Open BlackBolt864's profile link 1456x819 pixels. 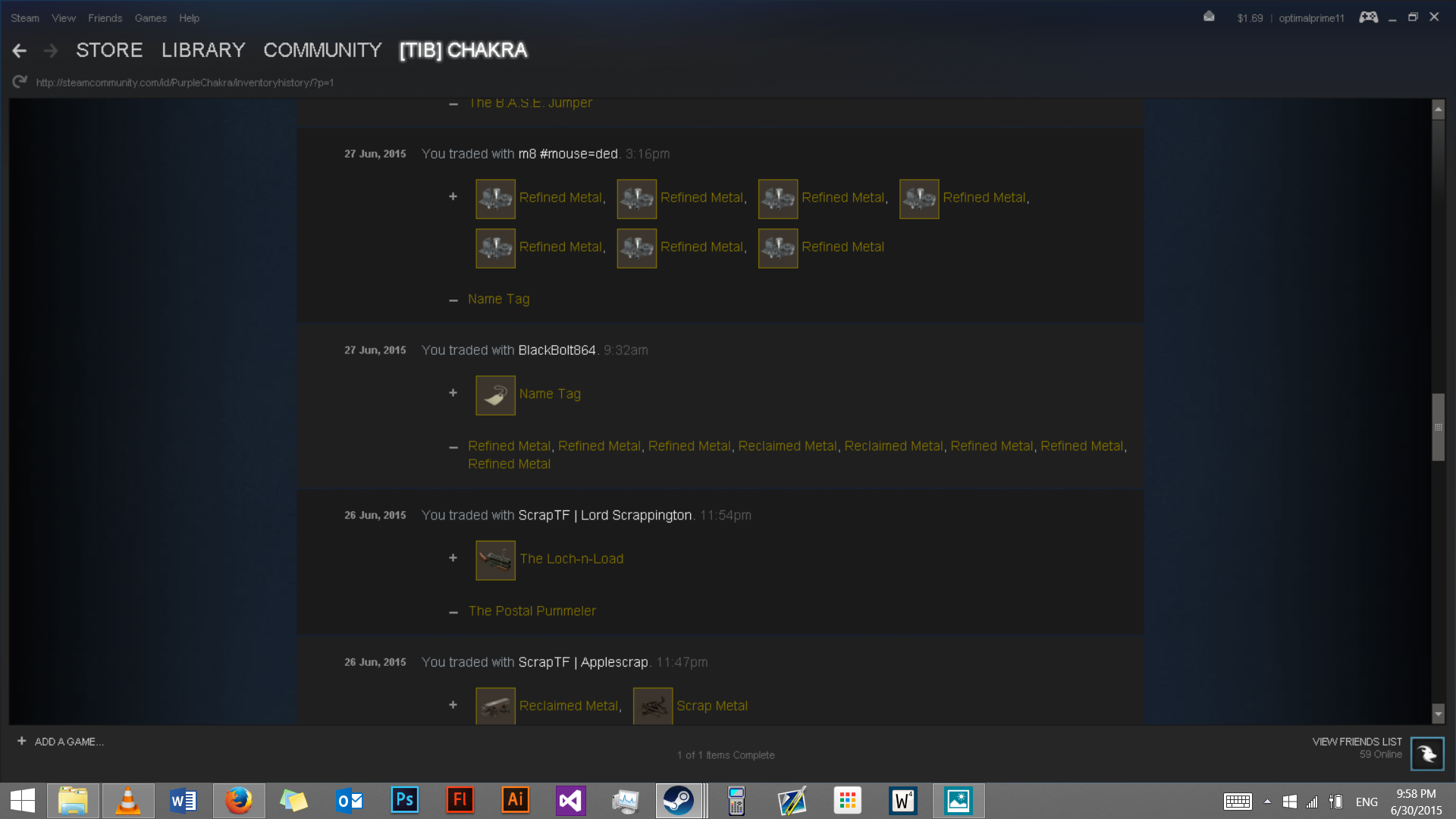[x=557, y=350]
